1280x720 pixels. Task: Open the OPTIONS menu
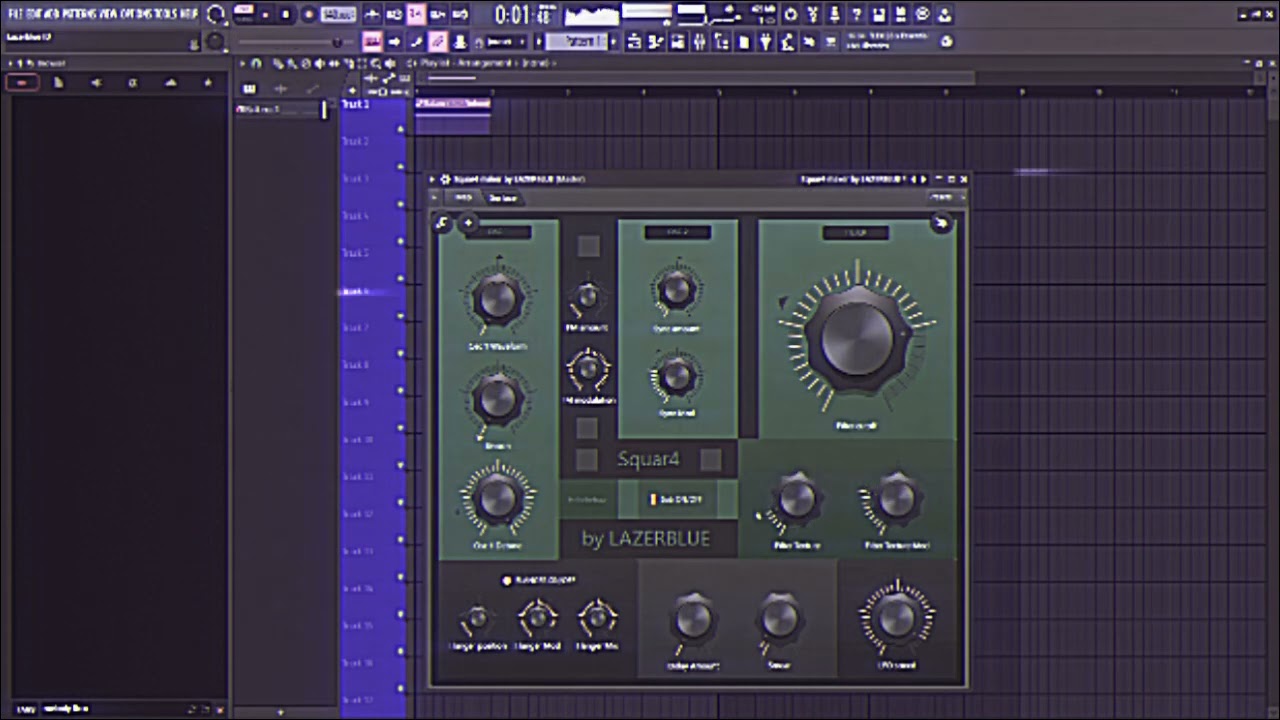135,15
